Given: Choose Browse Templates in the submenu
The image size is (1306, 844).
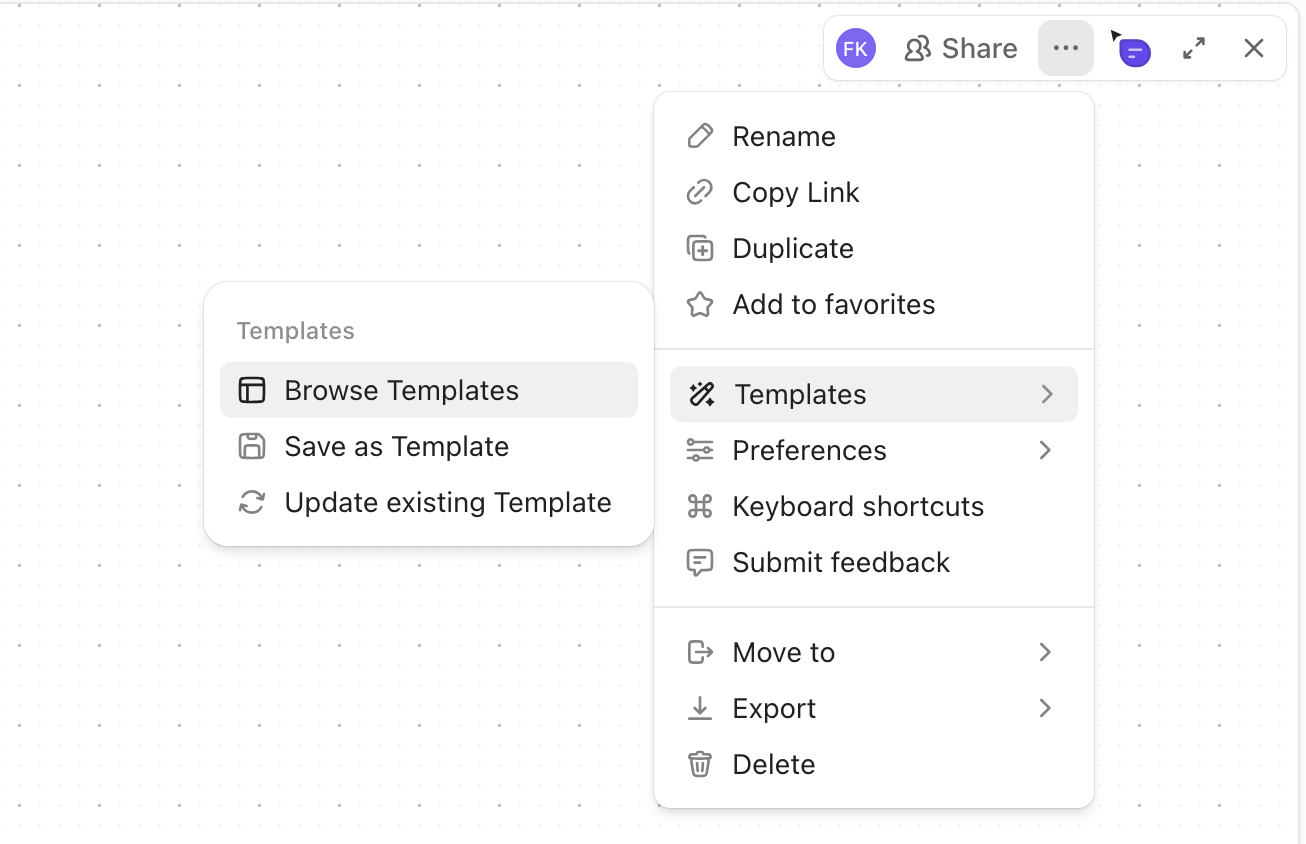Looking at the screenshot, I should (x=401, y=390).
